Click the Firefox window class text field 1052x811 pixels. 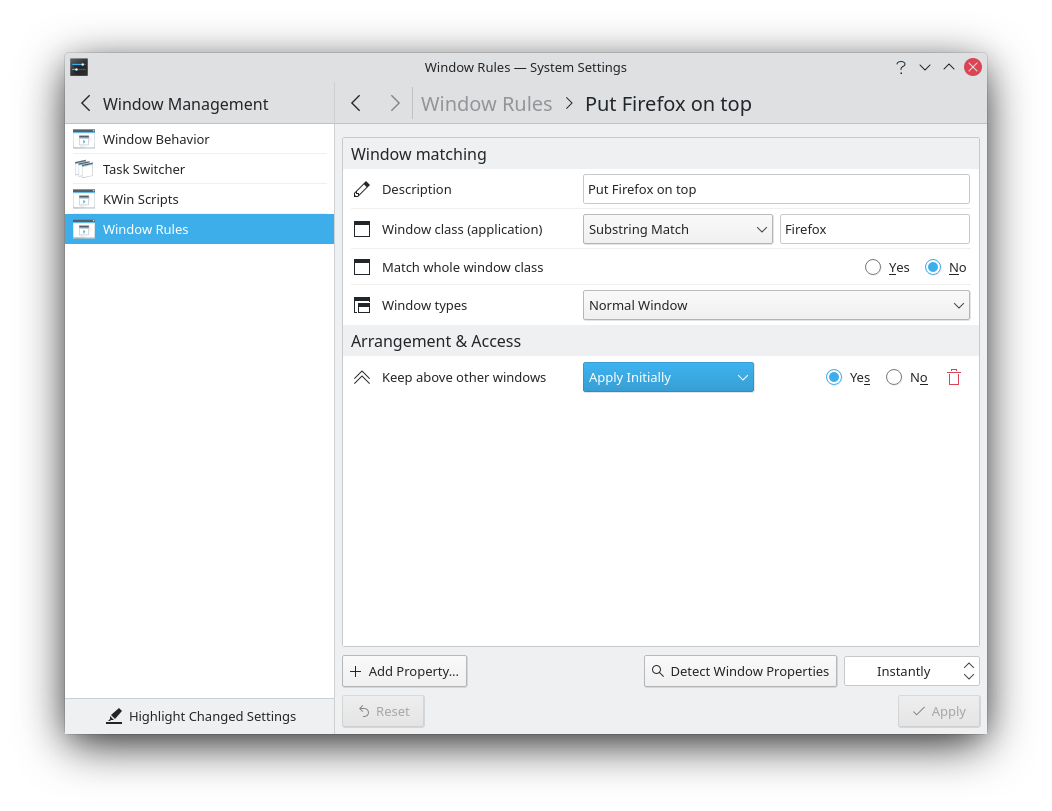coord(874,229)
